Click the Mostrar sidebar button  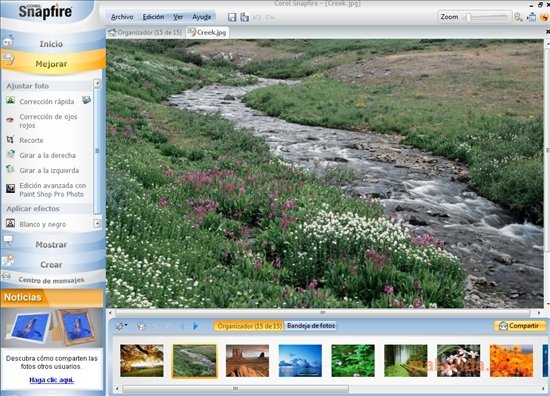click(53, 244)
